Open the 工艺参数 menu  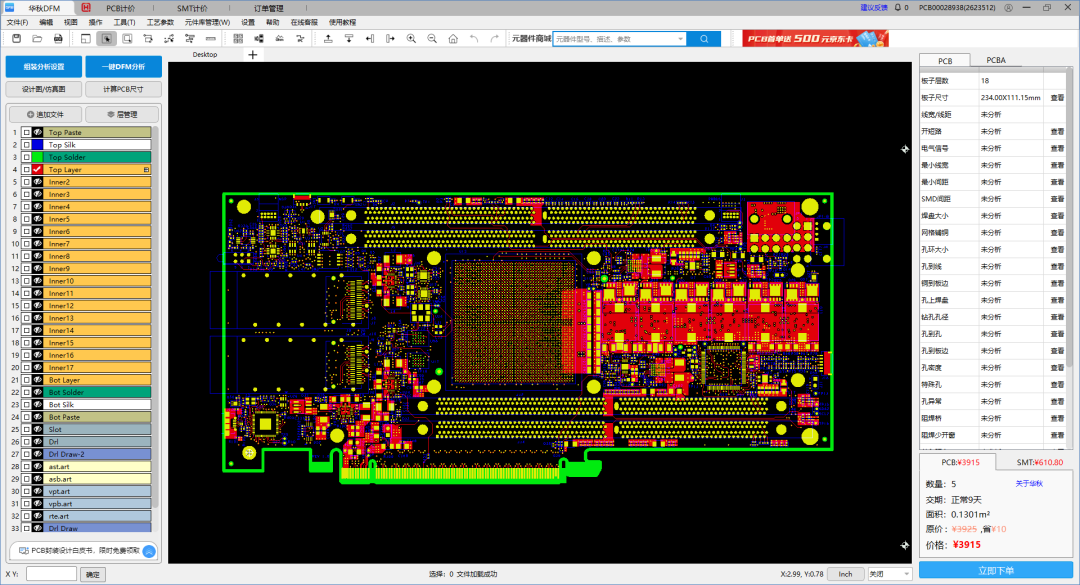click(x=160, y=21)
